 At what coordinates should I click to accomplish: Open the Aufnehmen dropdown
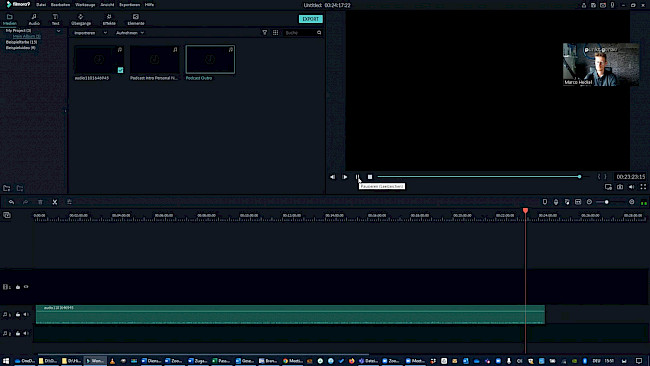(x=130, y=33)
